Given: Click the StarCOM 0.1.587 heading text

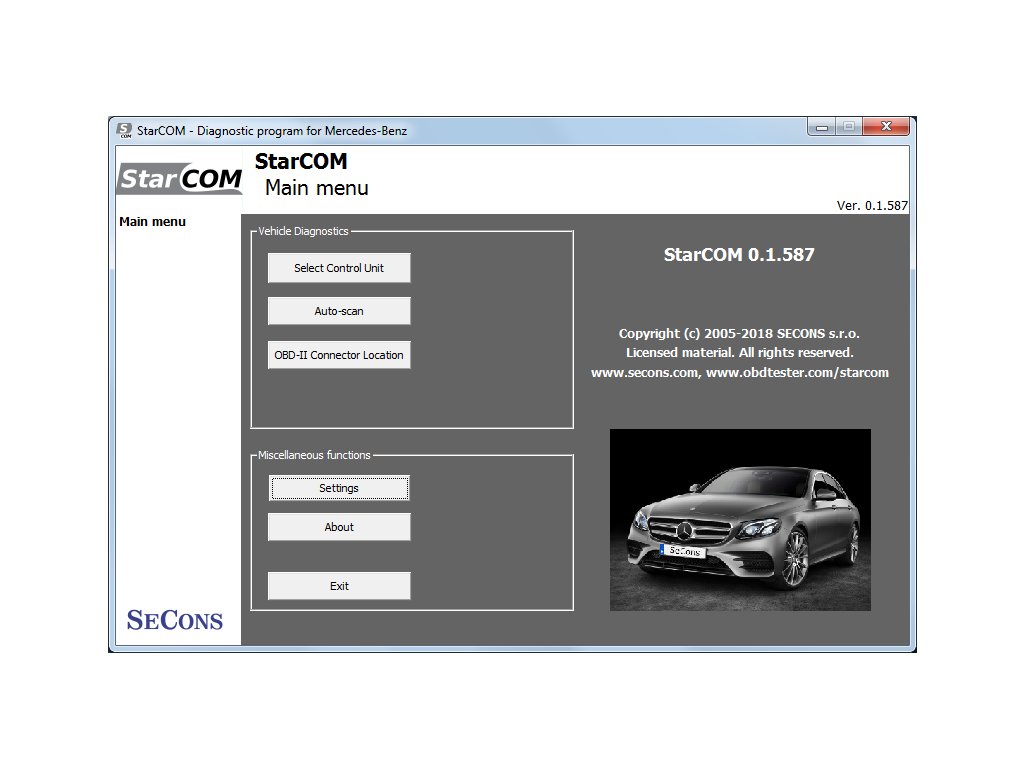Looking at the screenshot, I should tap(739, 255).
